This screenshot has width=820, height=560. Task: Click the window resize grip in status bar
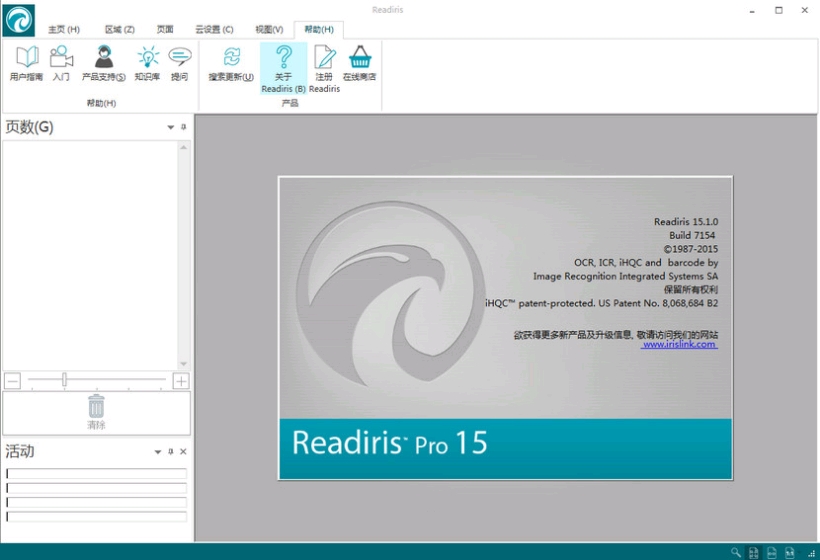(812, 553)
